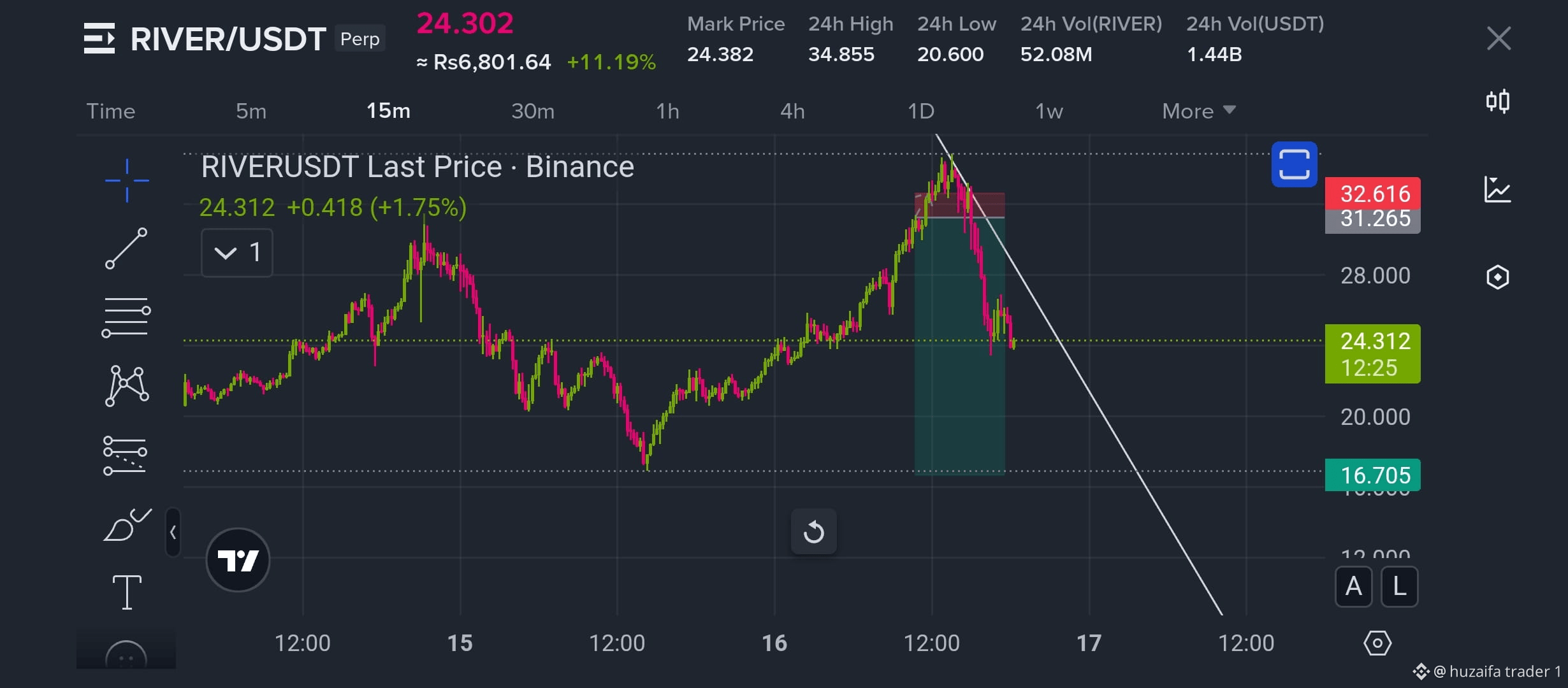
Task: Click the TradingView logo badge
Action: (x=238, y=560)
